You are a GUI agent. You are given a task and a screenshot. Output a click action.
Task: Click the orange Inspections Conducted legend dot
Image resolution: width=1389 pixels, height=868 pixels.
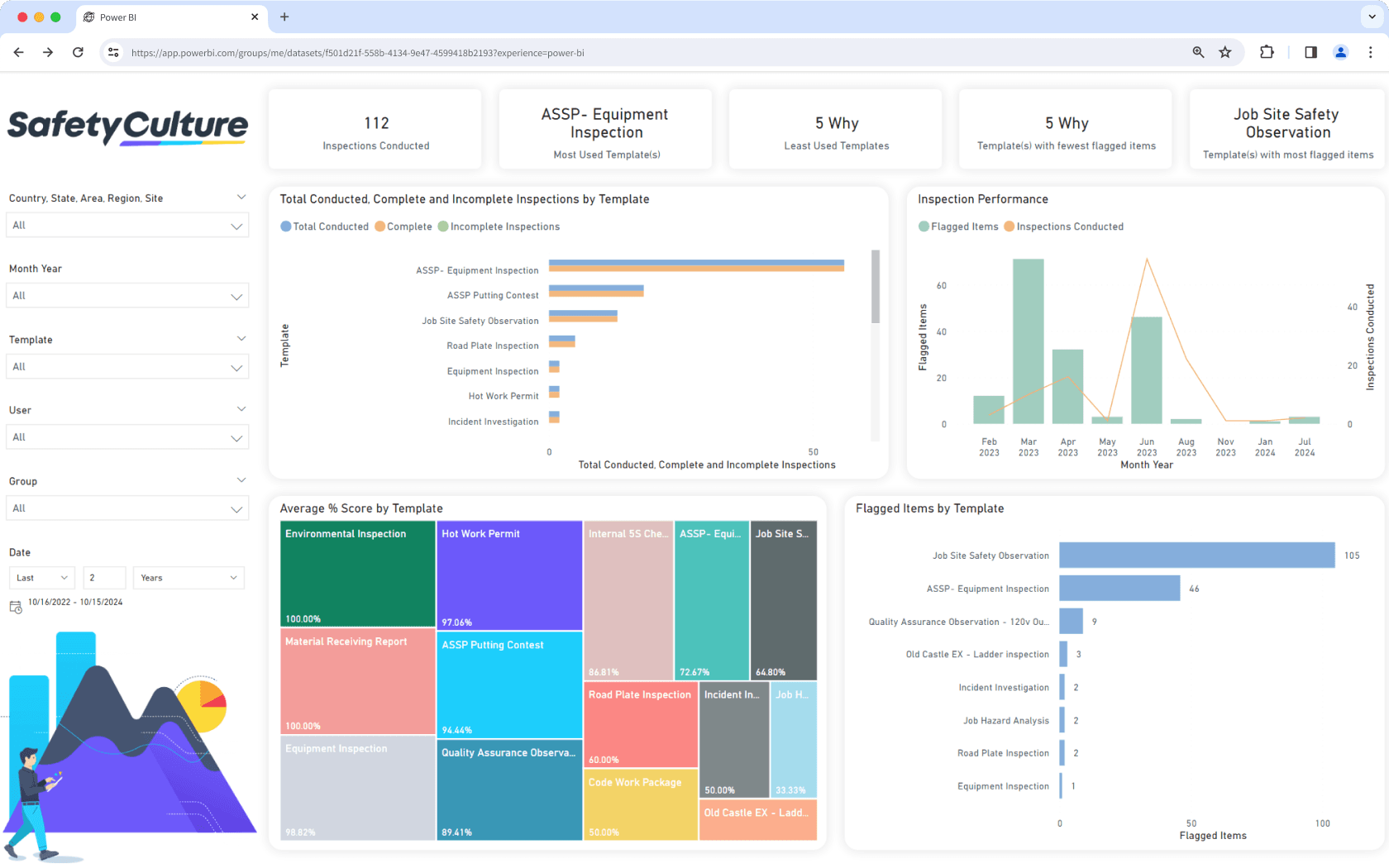click(1010, 226)
